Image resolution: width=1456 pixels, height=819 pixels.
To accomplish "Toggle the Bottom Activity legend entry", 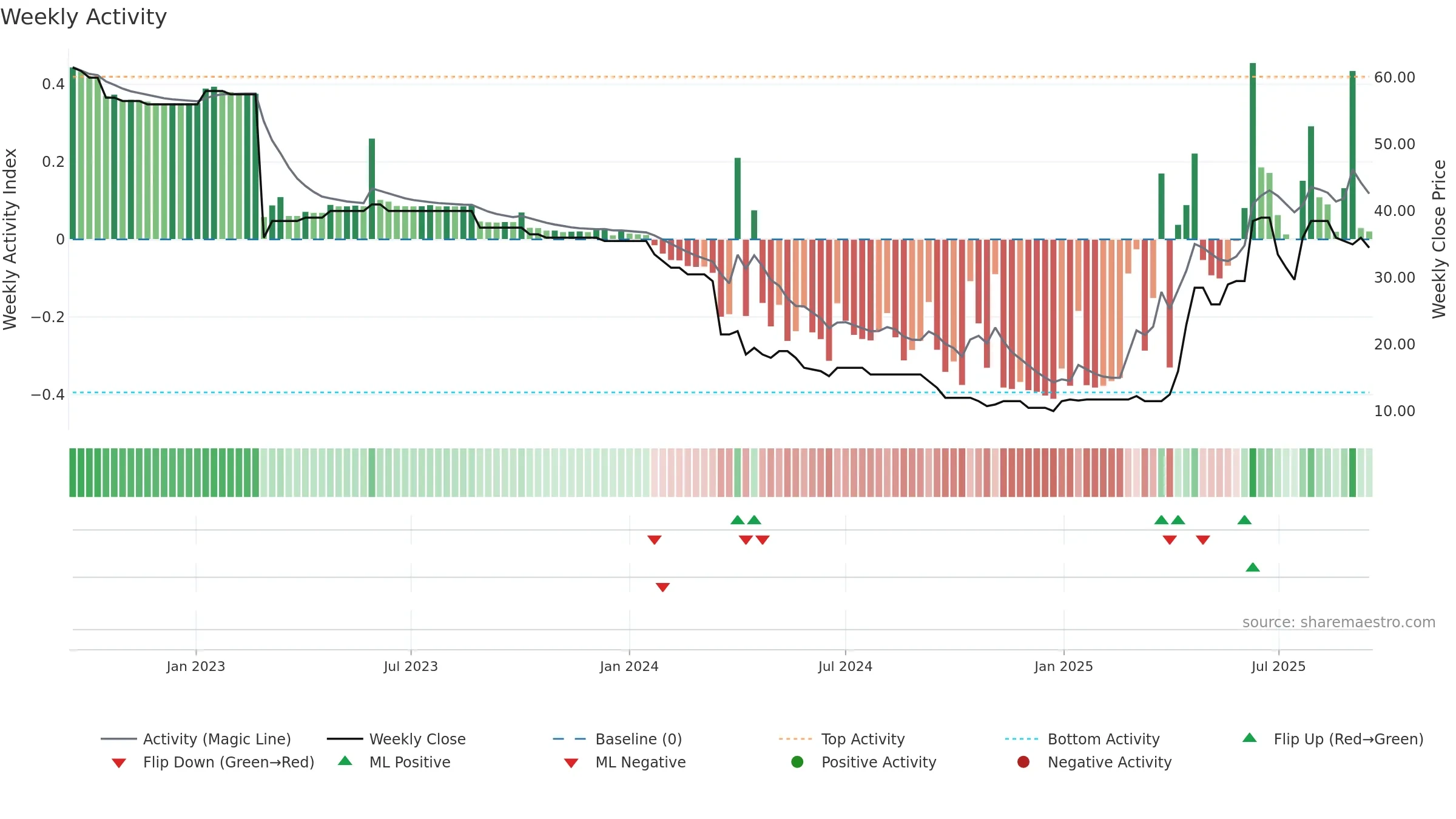I will tap(1082, 739).
